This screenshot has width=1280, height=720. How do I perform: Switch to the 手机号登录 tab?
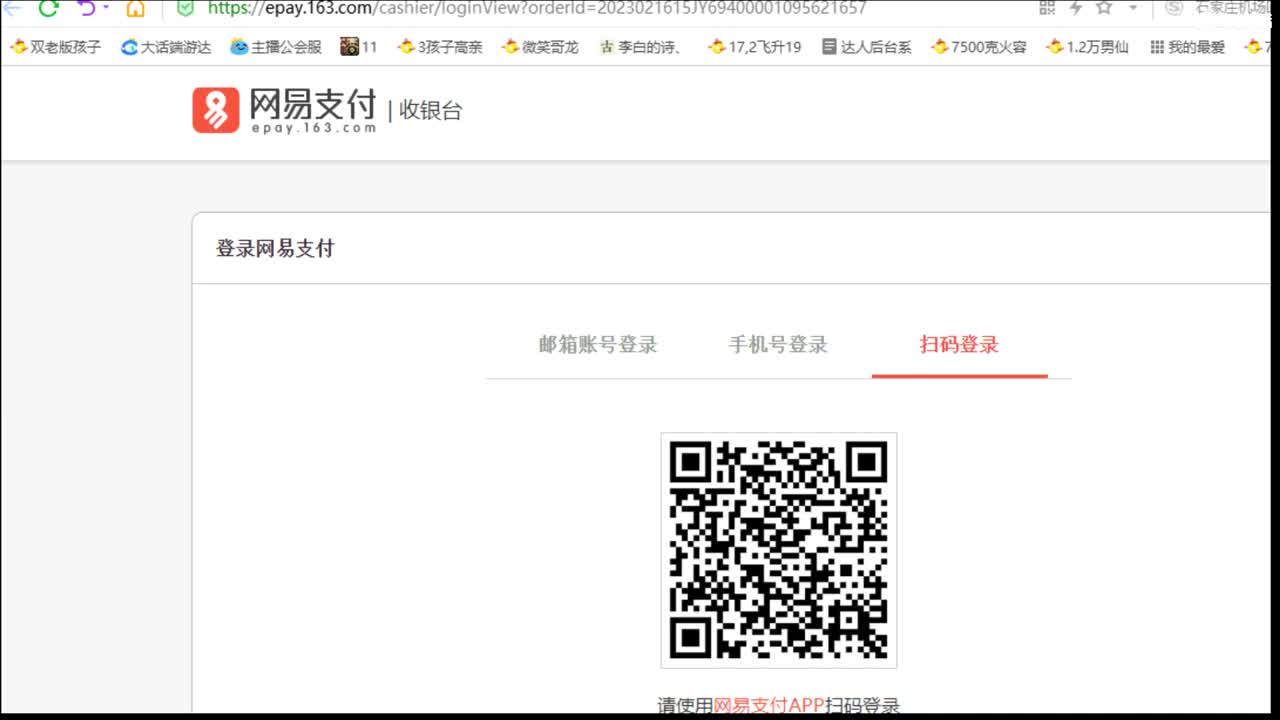[778, 345]
